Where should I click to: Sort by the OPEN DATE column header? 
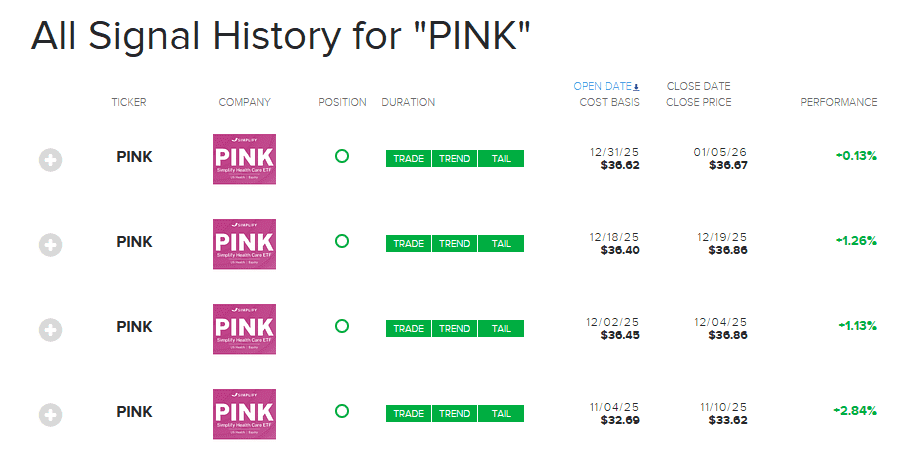tap(602, 86)
